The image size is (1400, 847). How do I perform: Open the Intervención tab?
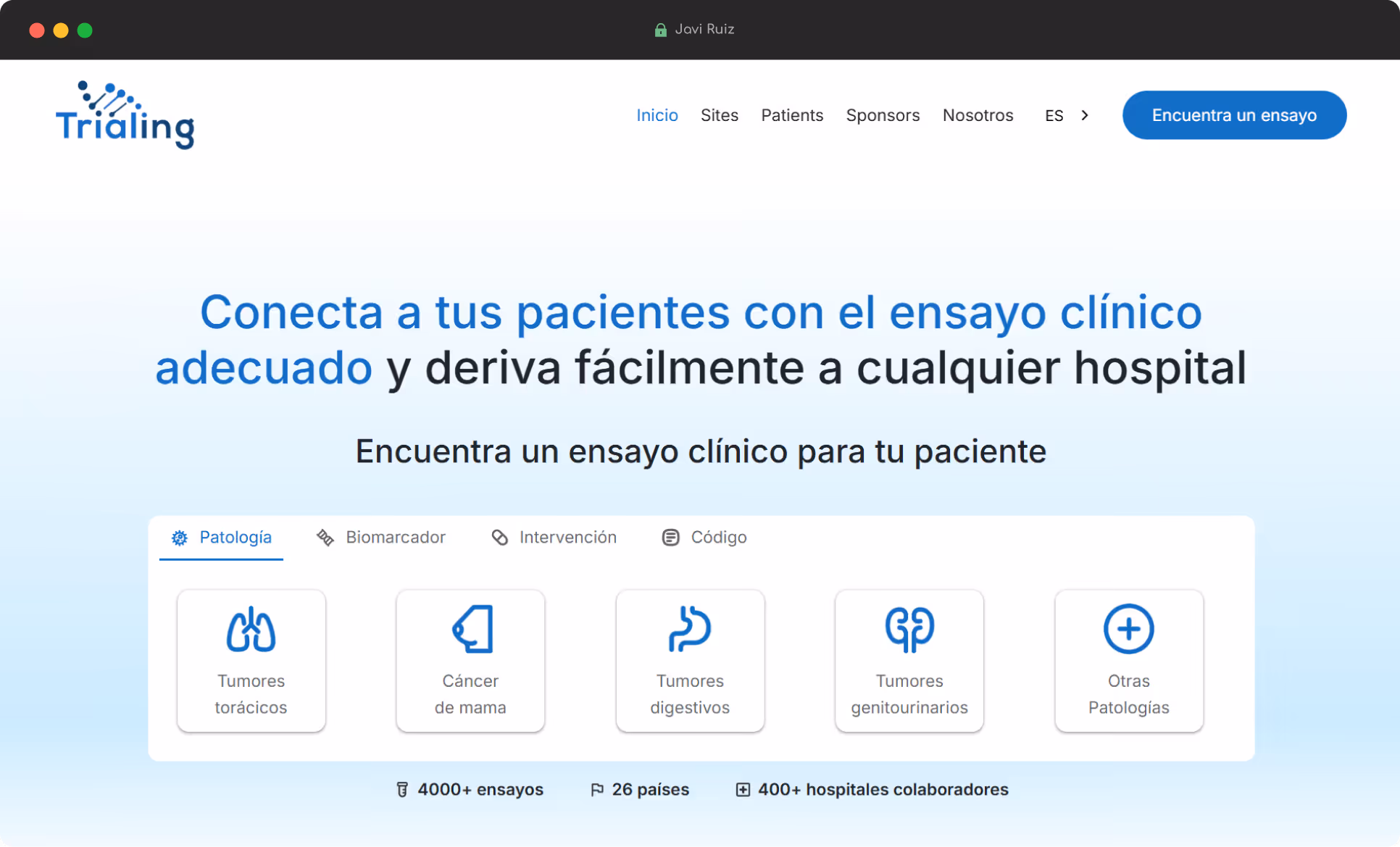coord(554,538)
